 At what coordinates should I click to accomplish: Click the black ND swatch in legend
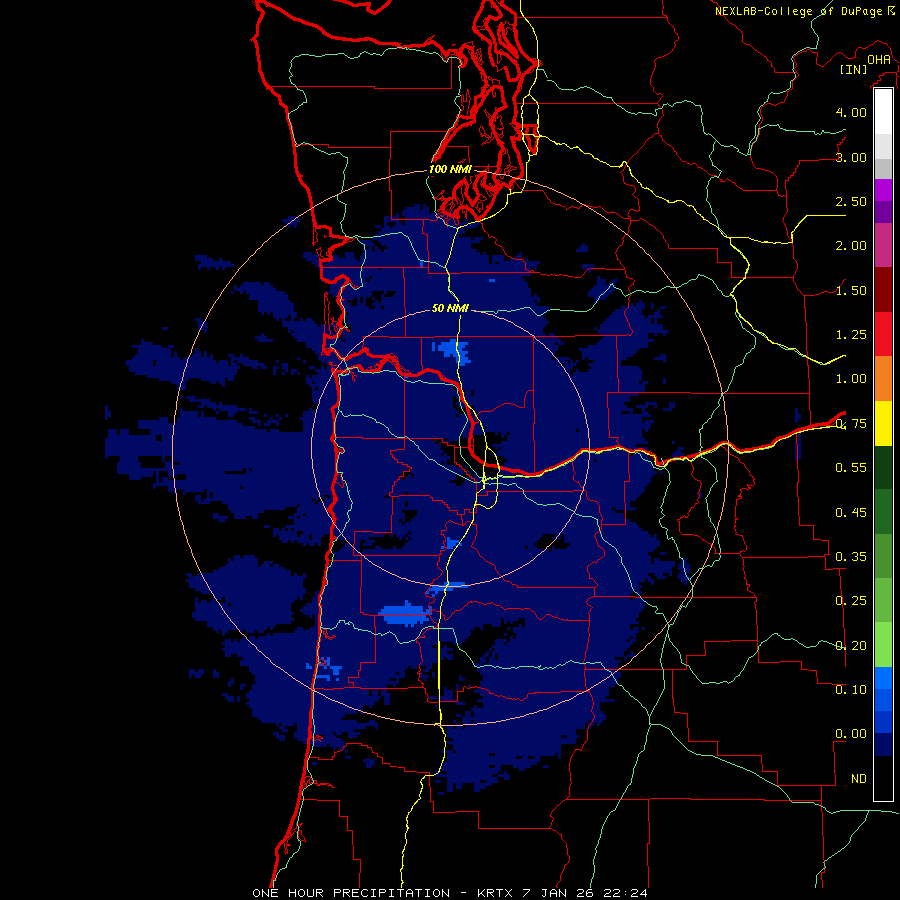(x=883, y=778)
